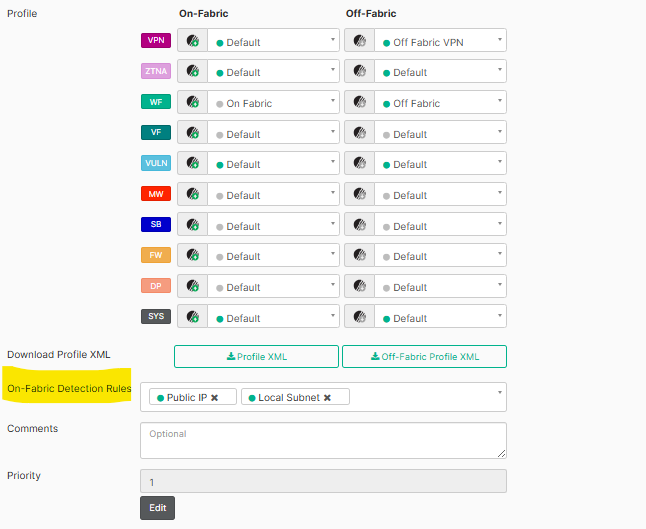Click the Off-Fabric VPN profile icon
This screenshot has height=529, width=646.
click(x=360, y=40)
